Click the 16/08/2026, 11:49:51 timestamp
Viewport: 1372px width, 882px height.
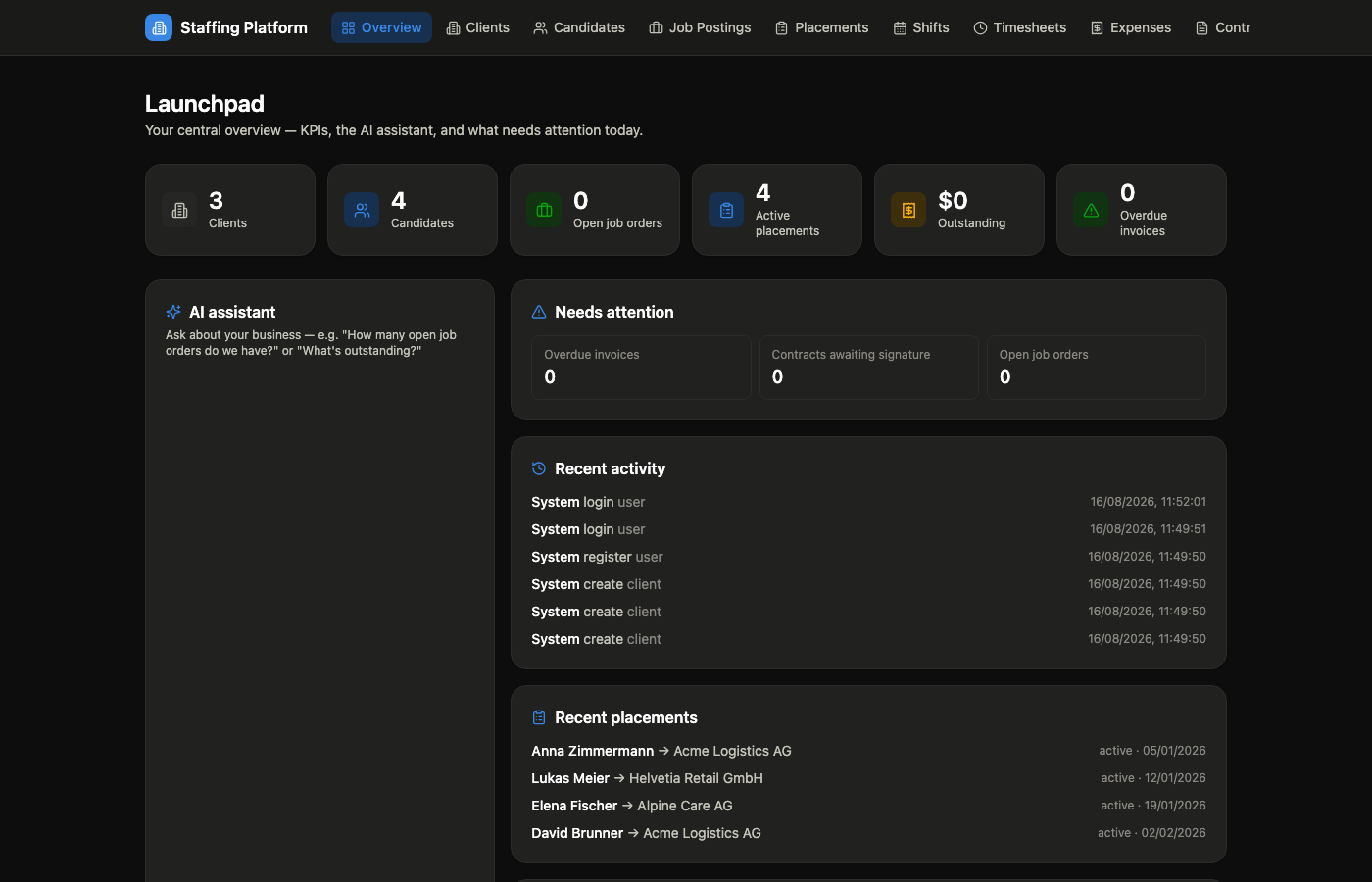pos(1149,529)
